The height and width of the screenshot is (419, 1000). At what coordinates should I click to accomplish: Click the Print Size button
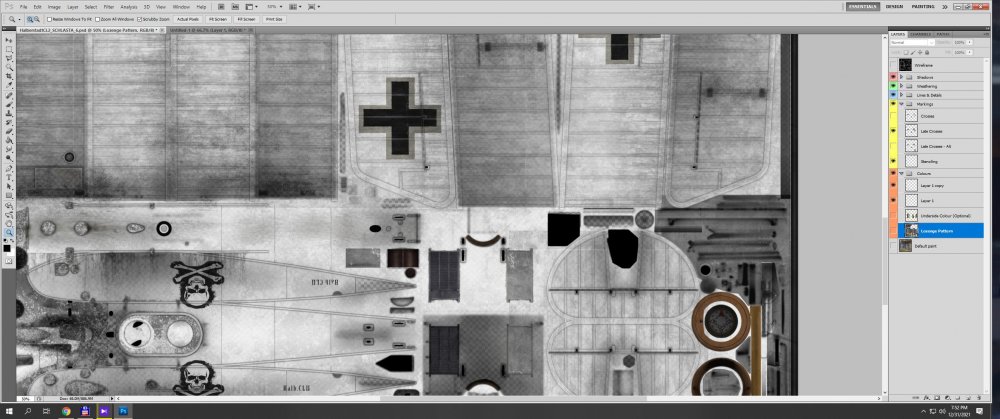pyautogui.click(x=273, y=19)
